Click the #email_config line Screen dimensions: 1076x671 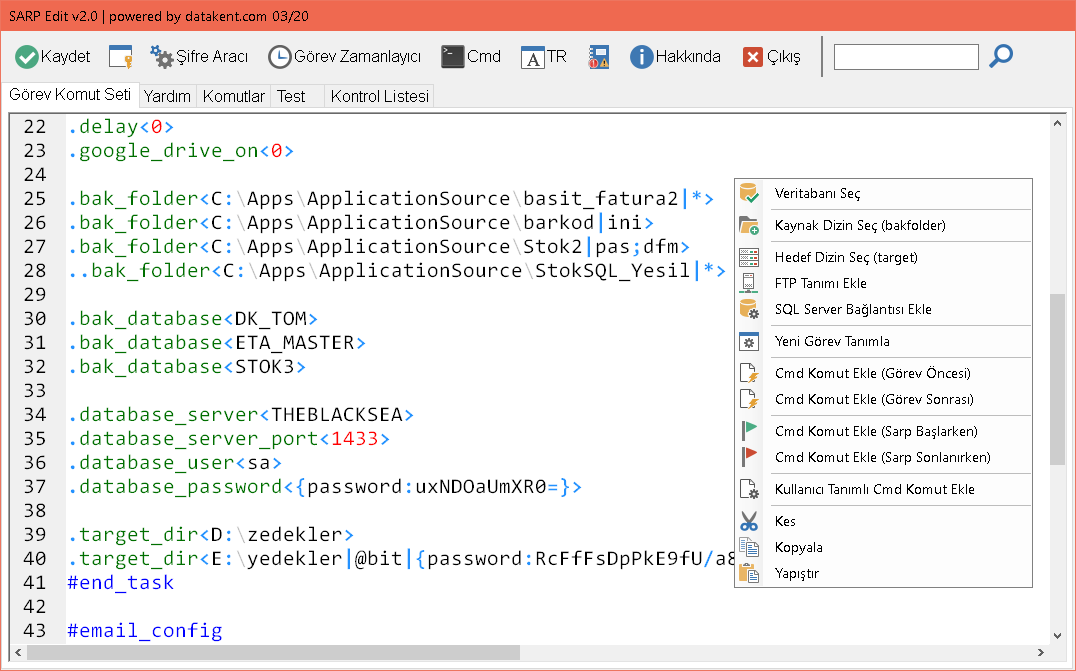point(145,631)
